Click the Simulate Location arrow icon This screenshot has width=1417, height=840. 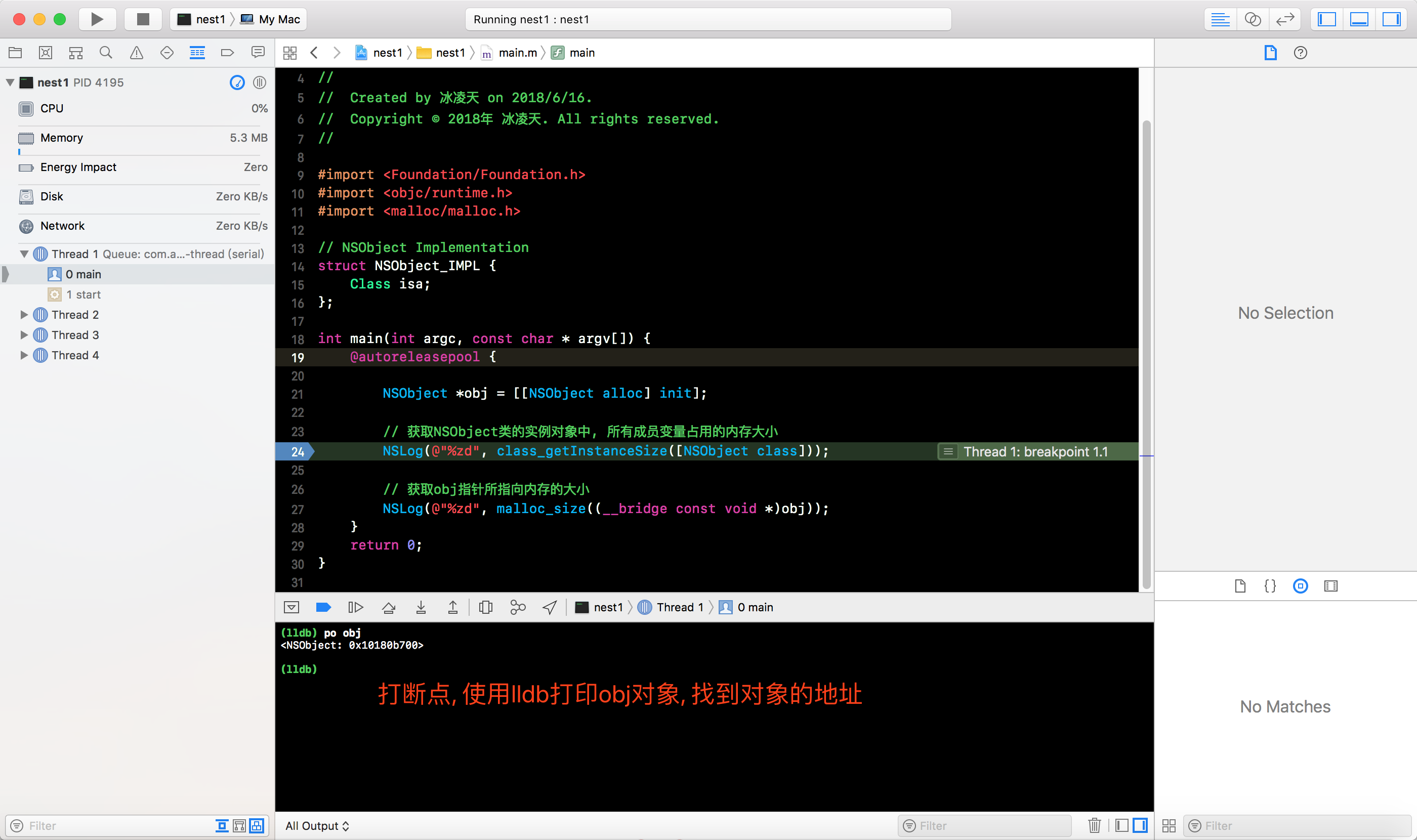(549, 607)
